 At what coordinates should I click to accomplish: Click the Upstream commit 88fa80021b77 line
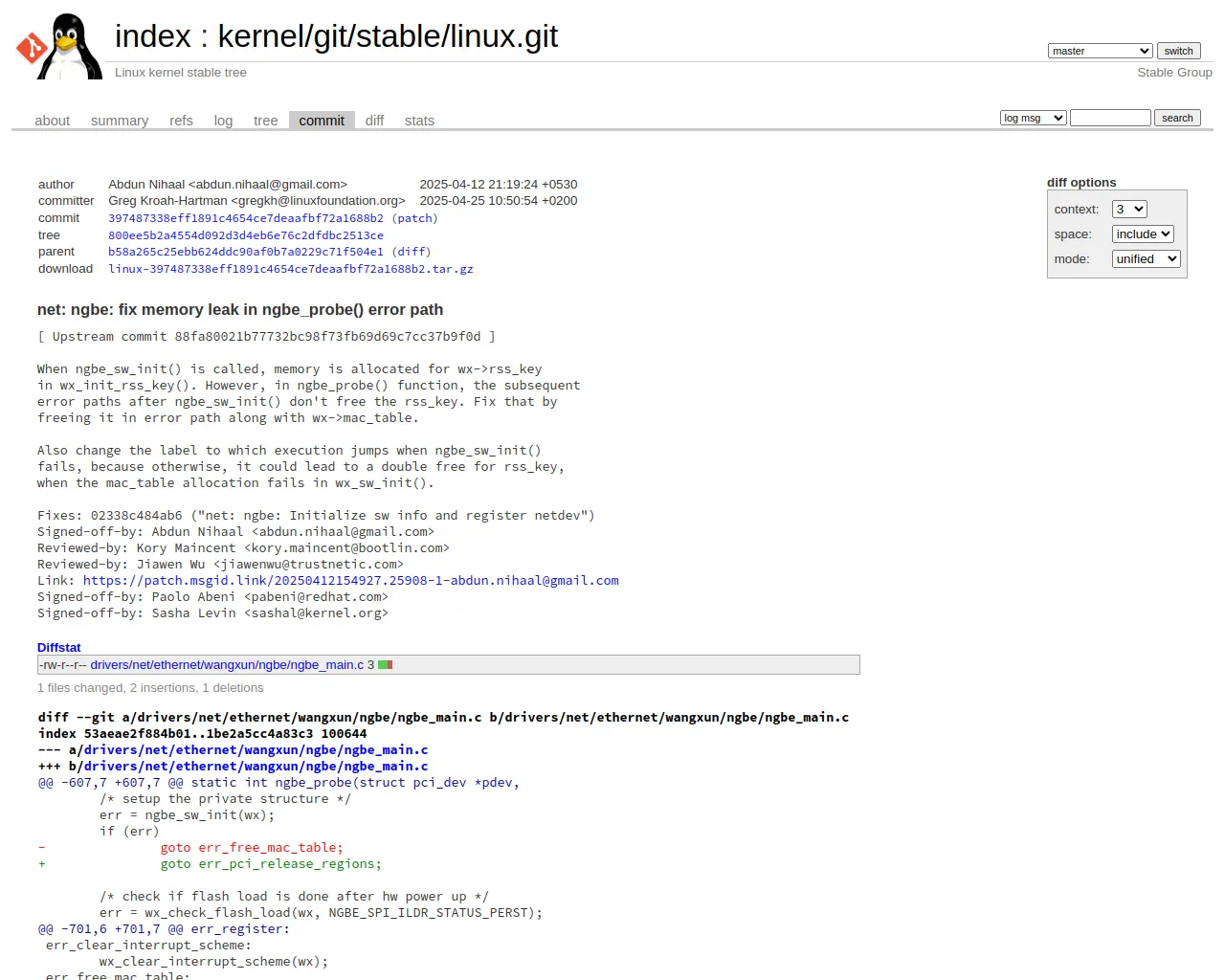coord(266,337)
